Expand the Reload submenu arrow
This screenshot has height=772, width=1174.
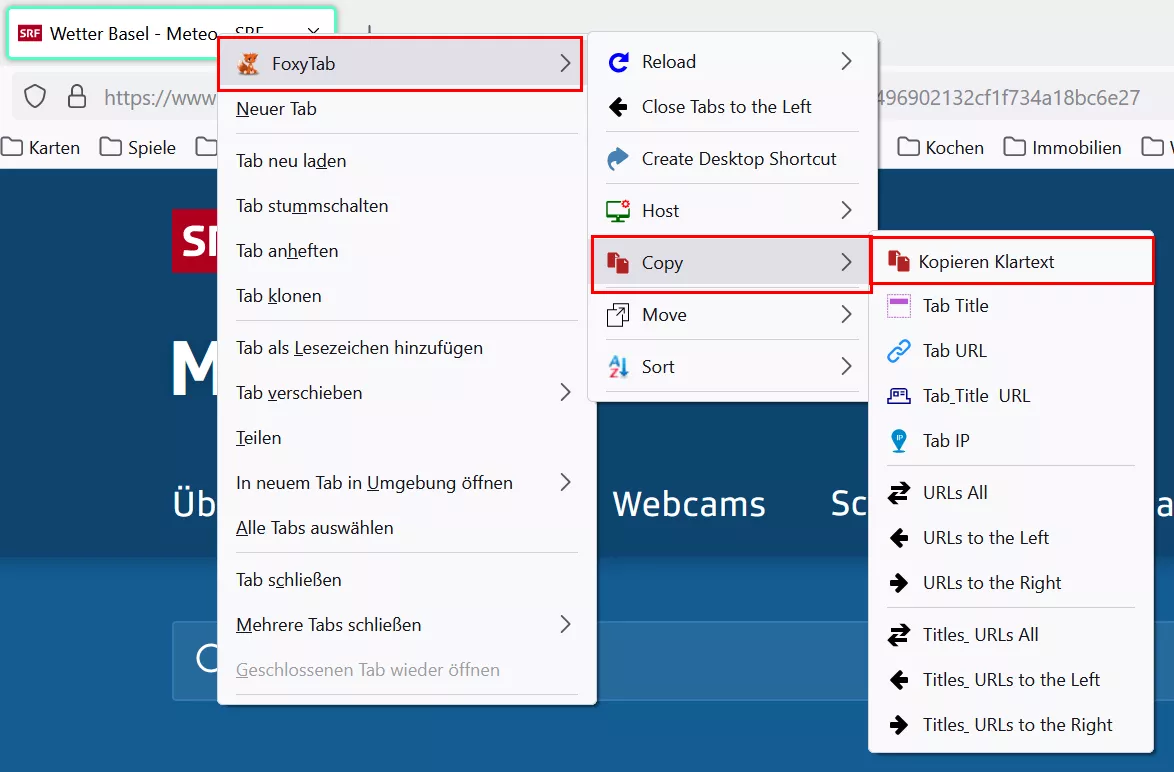tap(846, 61)
